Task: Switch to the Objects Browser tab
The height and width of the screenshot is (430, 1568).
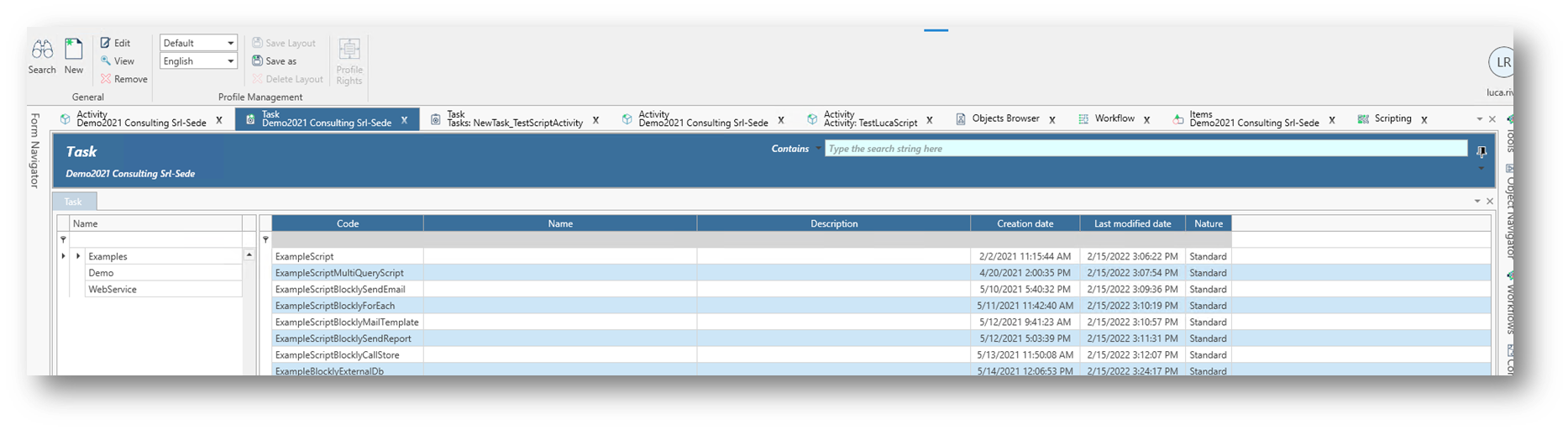Action: pos(1004,119)
